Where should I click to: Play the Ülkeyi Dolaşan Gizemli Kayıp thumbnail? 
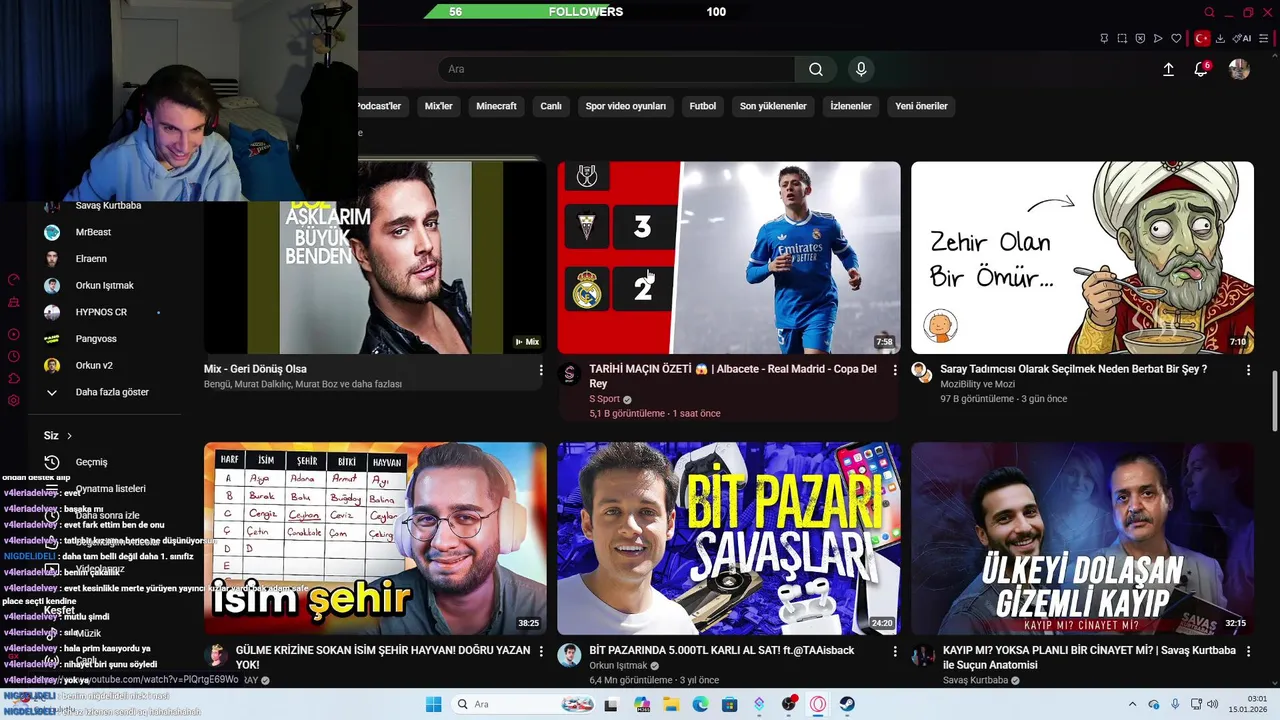click(1082, 538)
